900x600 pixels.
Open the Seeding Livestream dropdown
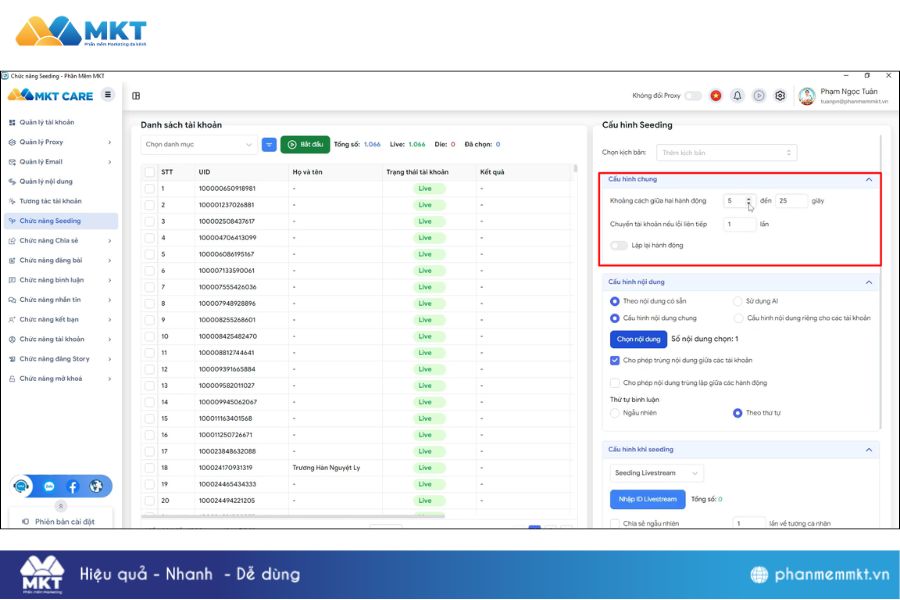click(656, 473)
